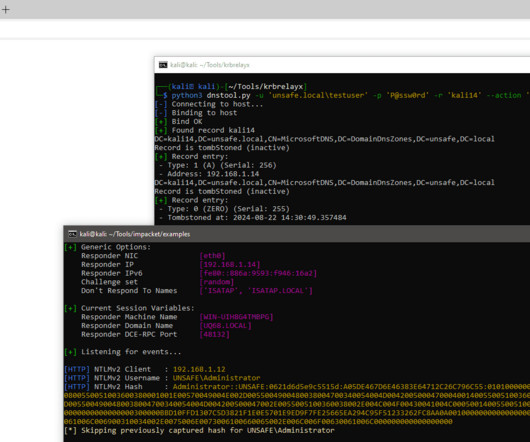Click 'Found record kali14' line
This screenshot has height=442, width=530.
click(x=205, y=130)
